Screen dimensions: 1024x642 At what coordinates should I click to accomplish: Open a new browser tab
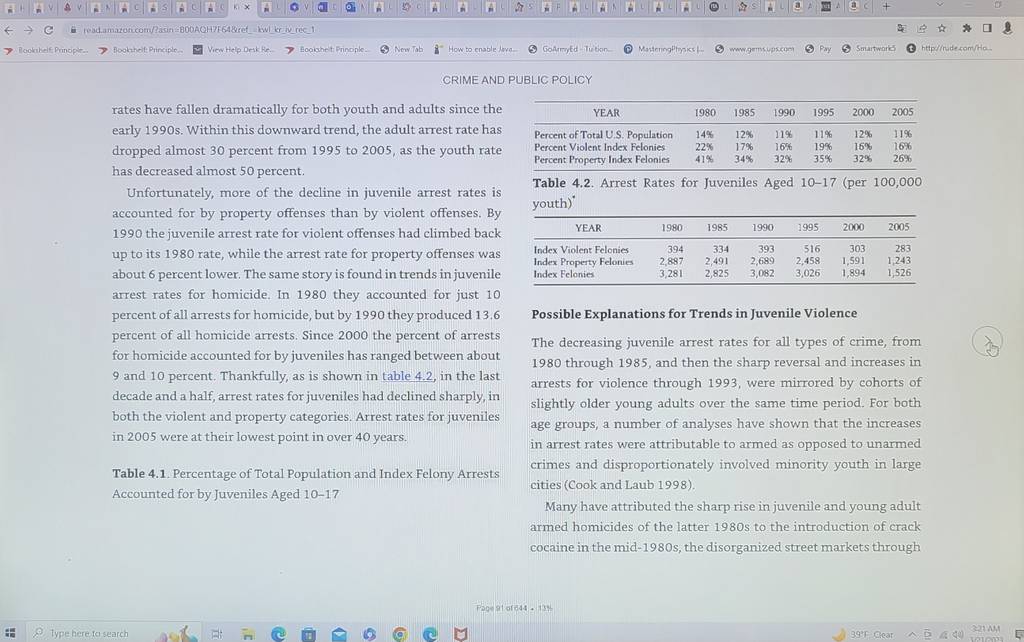(886, 7)
